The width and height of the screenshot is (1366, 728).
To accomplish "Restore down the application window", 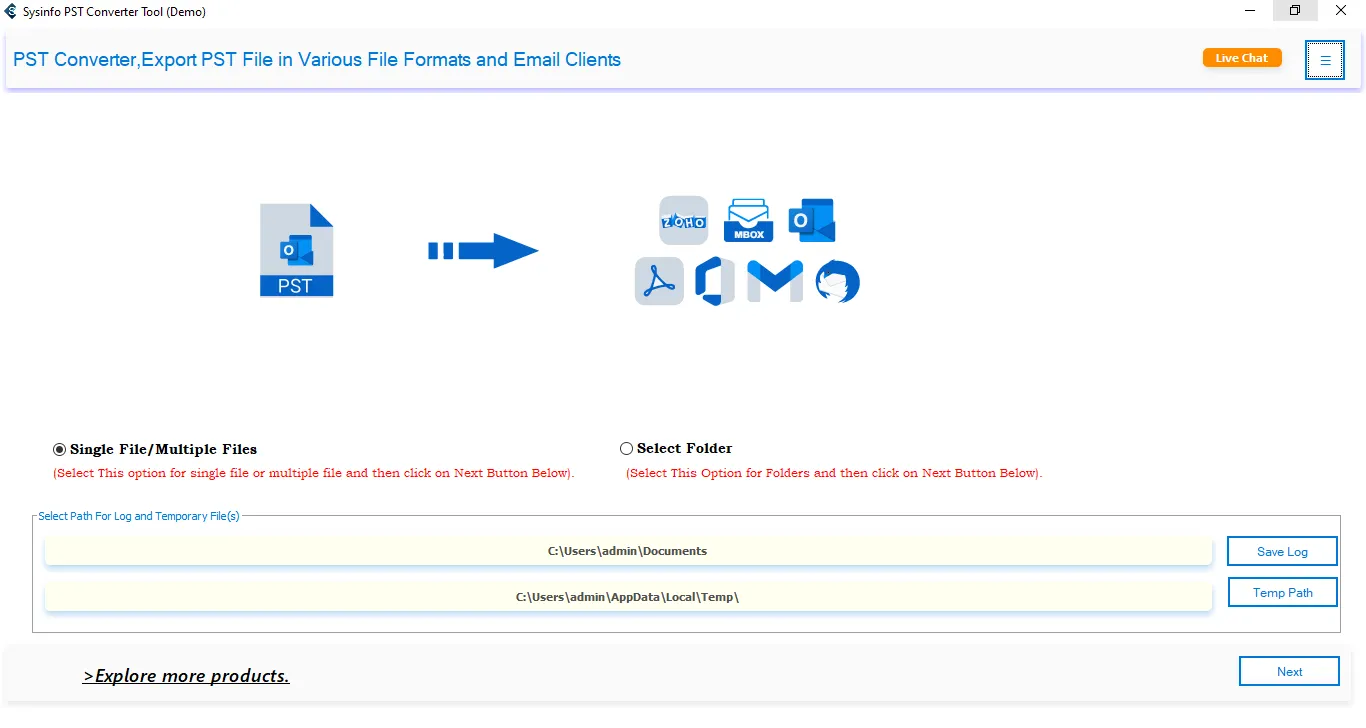I will pyautogui.click(x=1295, y=10).
